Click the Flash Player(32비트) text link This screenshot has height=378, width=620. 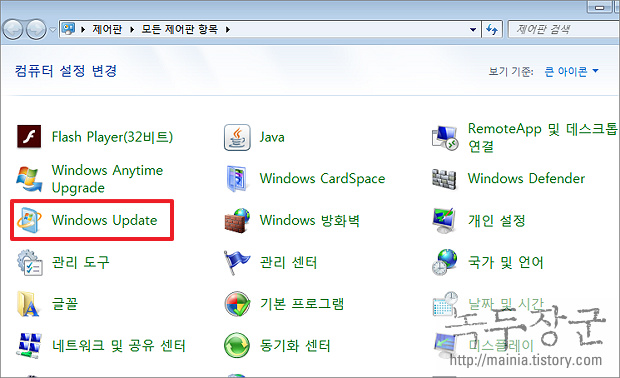pos(112,137)
